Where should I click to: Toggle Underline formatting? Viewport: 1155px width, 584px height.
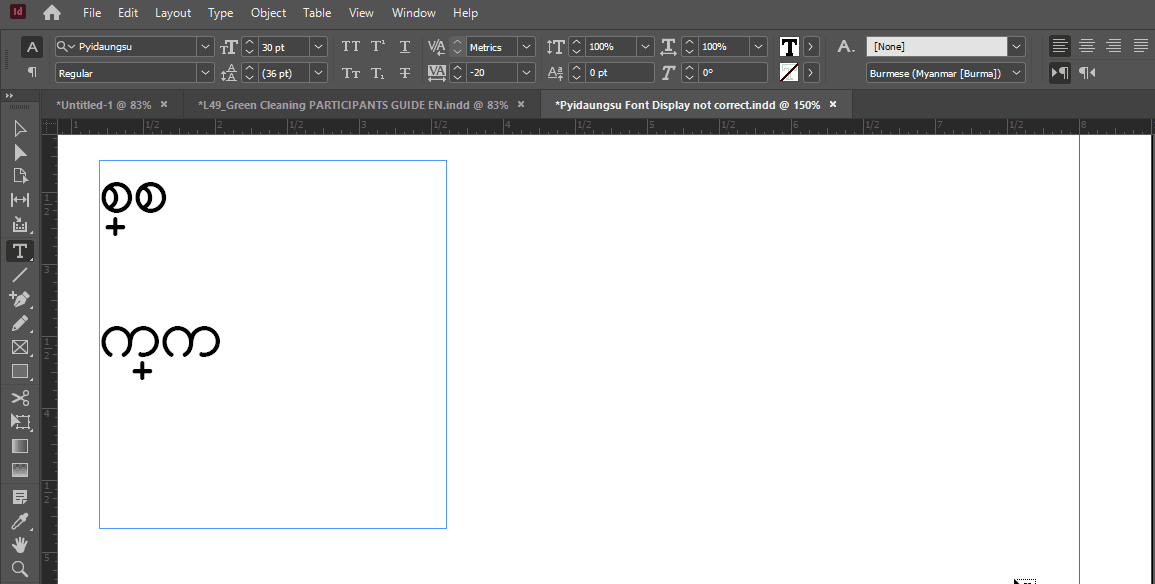404,46
